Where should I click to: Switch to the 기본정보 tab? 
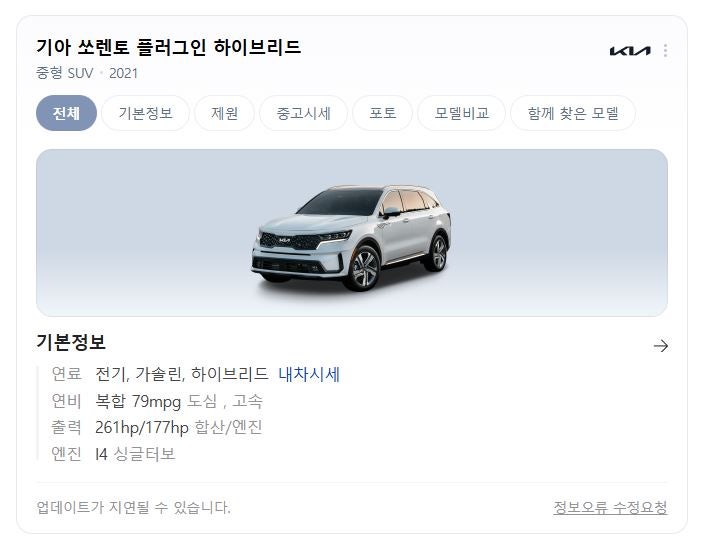pyautogui.click(x=145, y=113)
